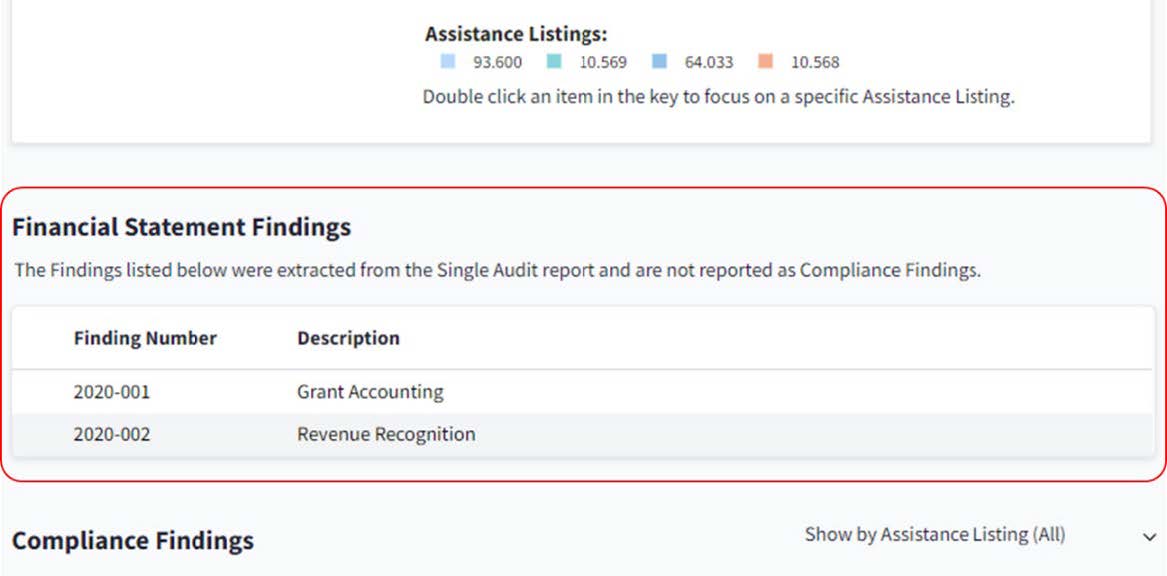Viewport: 1167px width, 576px height.
Task: Click the Financial Statement Findings heading
Action: [181, 227]
